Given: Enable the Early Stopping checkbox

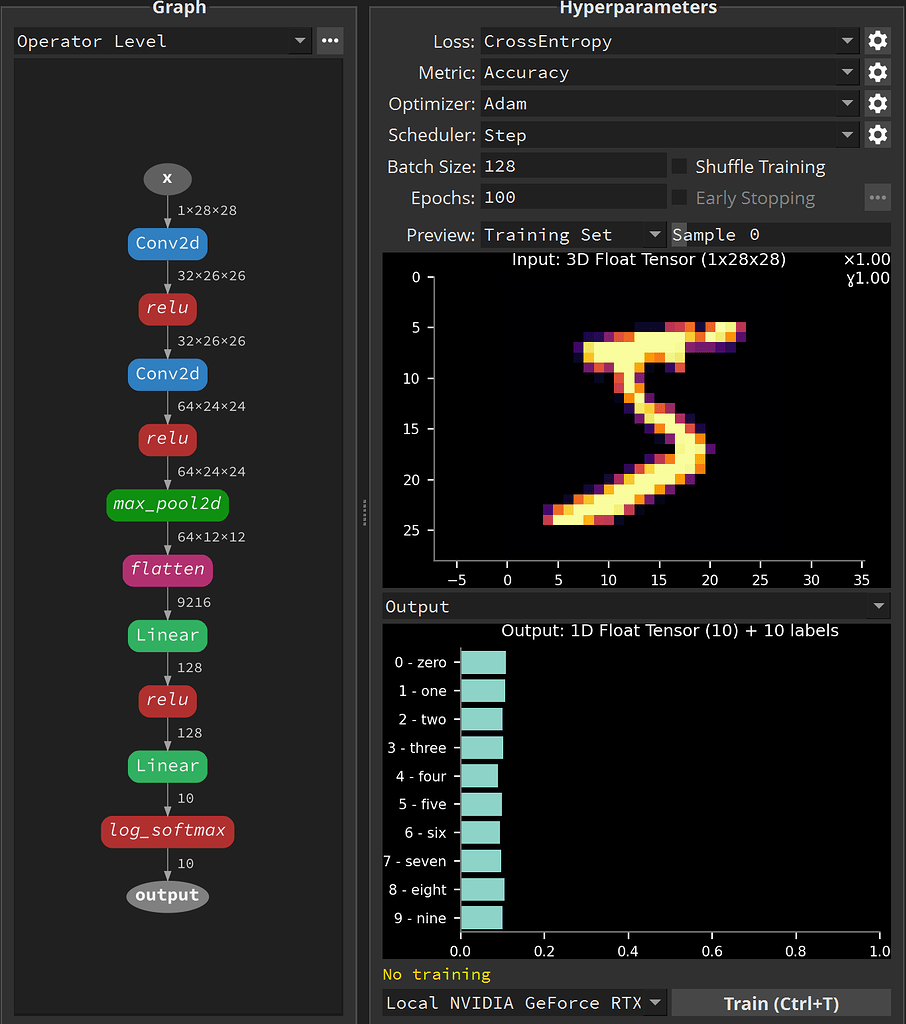Looking at the screenshot, I should point(679,198).
